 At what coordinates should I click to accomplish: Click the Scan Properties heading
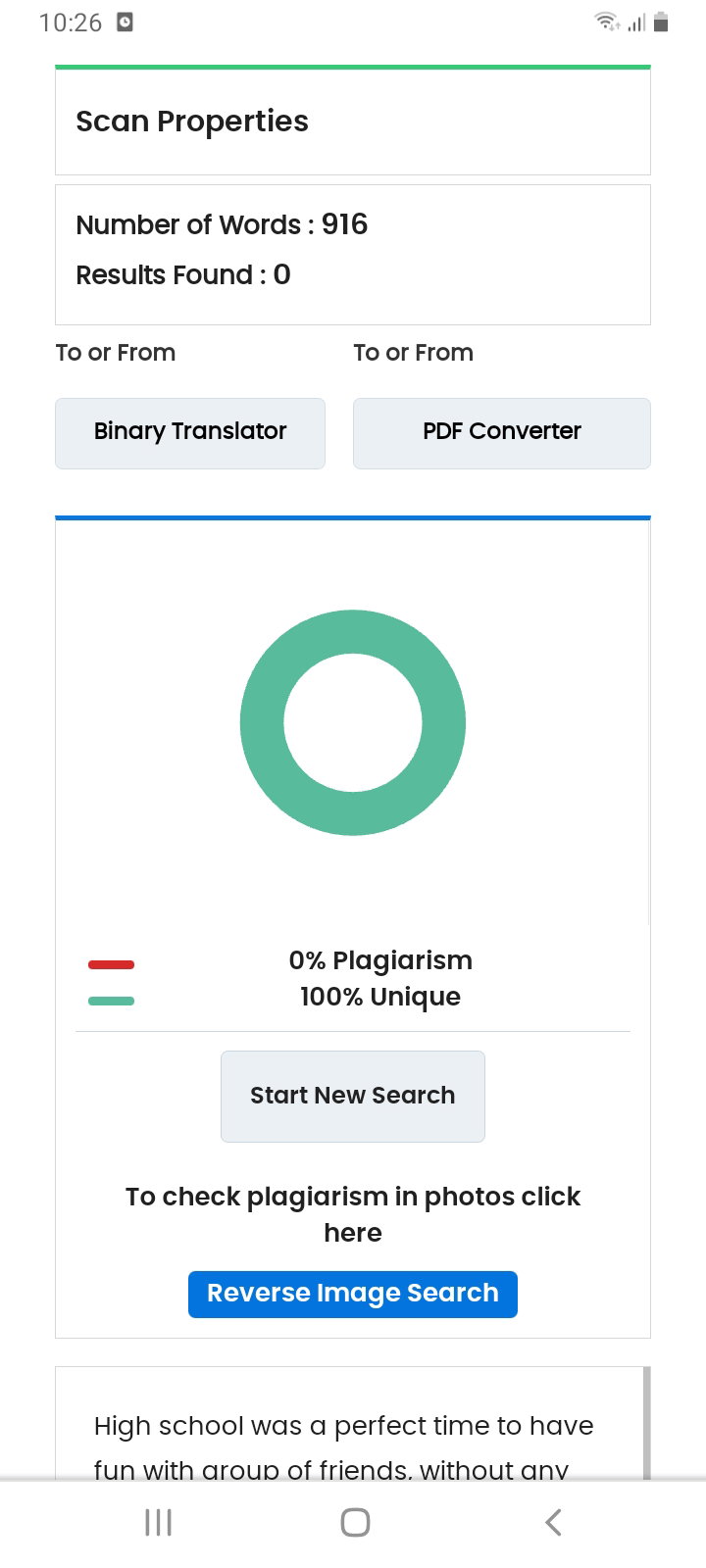[192, 122]
